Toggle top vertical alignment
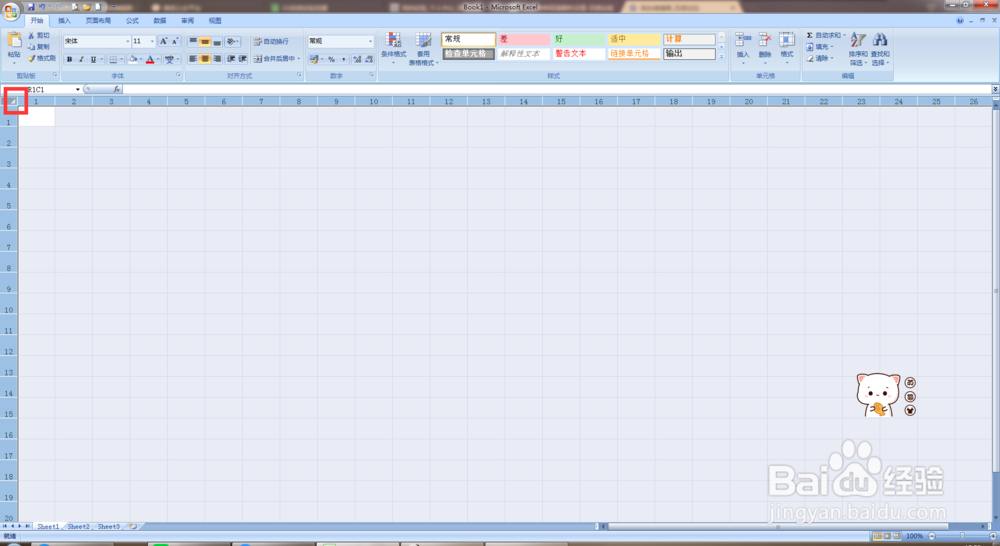Viewport: 1000px width, 546px height. click(193, 41)
